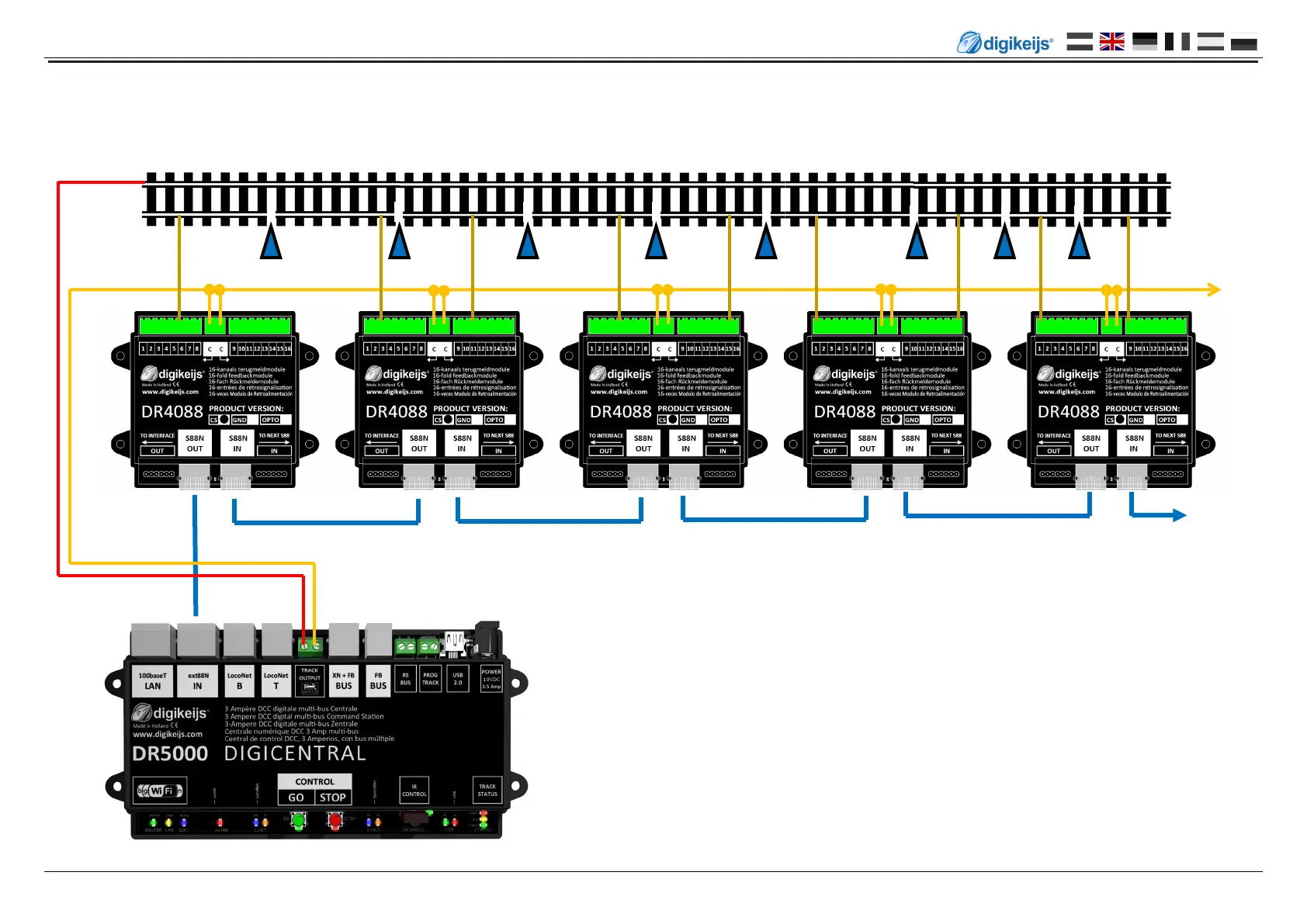Click the GO label under CONTROL
Screen dimensions: 1307x924
tap(296, 798)
